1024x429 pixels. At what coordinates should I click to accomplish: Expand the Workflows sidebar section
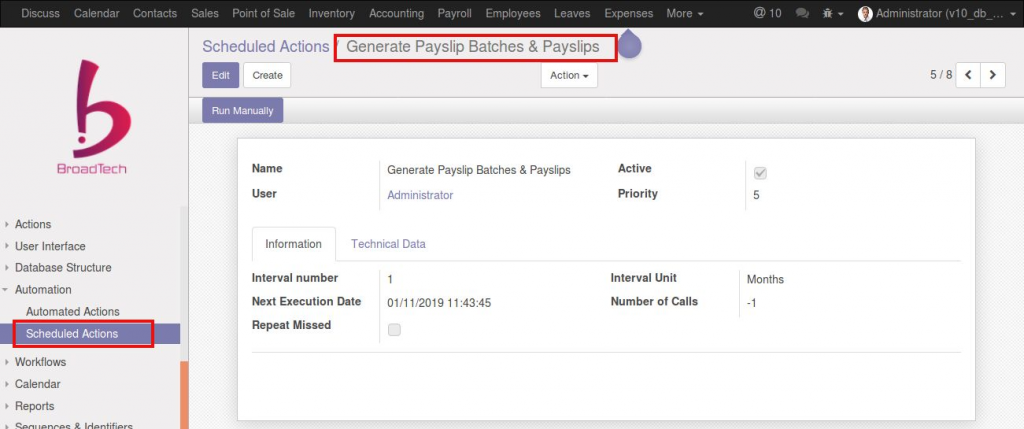click(40, 362)
